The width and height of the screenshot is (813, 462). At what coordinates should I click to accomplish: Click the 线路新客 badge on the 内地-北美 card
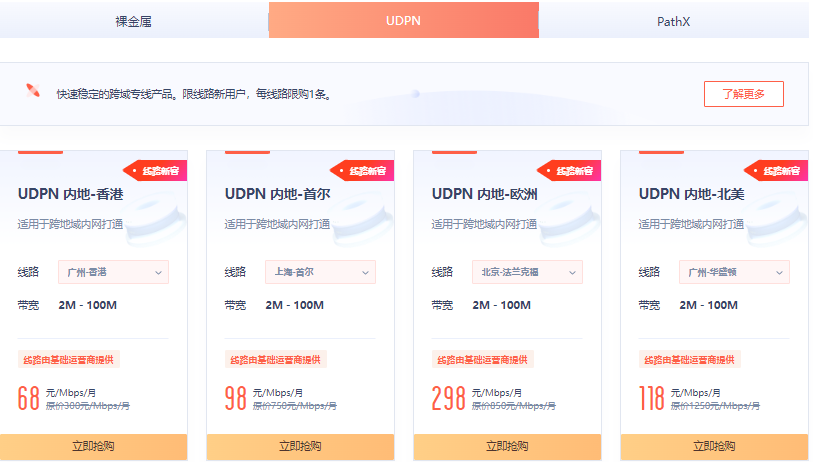pyautogui.click(x=776, y=171)
